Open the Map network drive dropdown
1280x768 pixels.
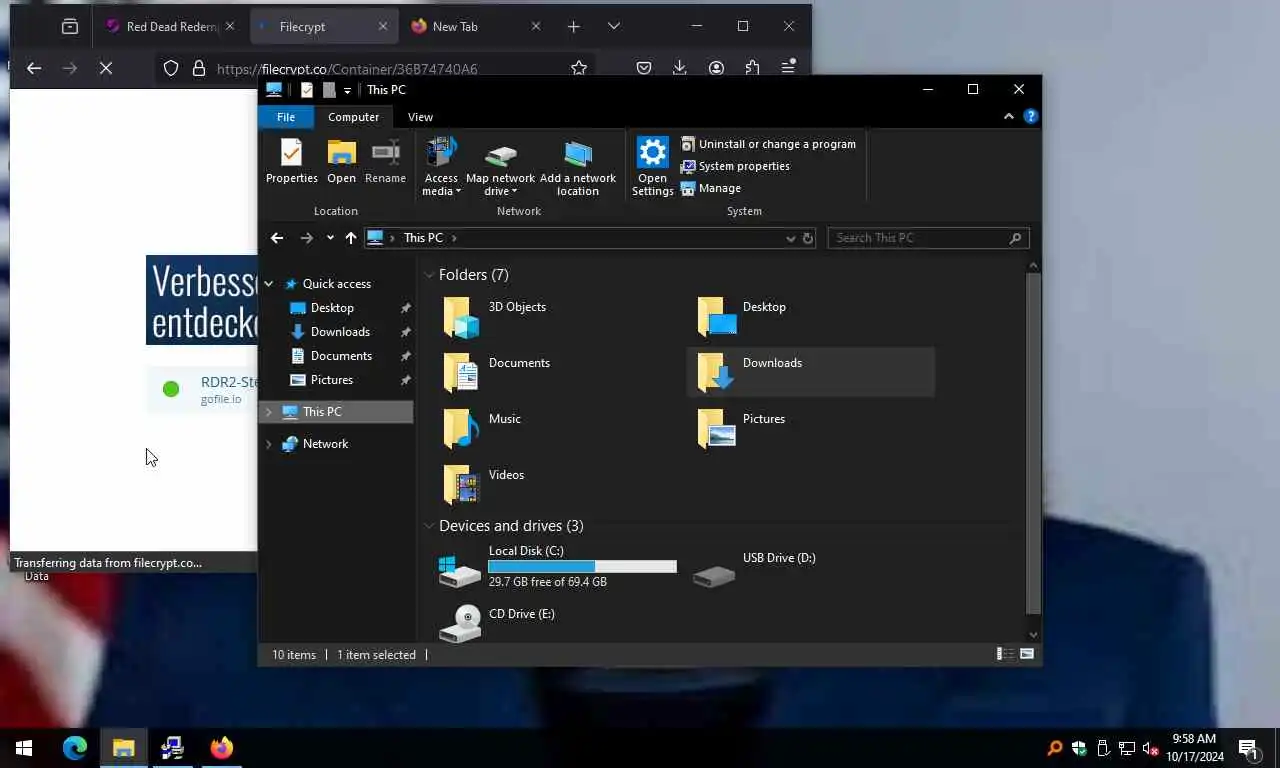(x=500, y=168)
